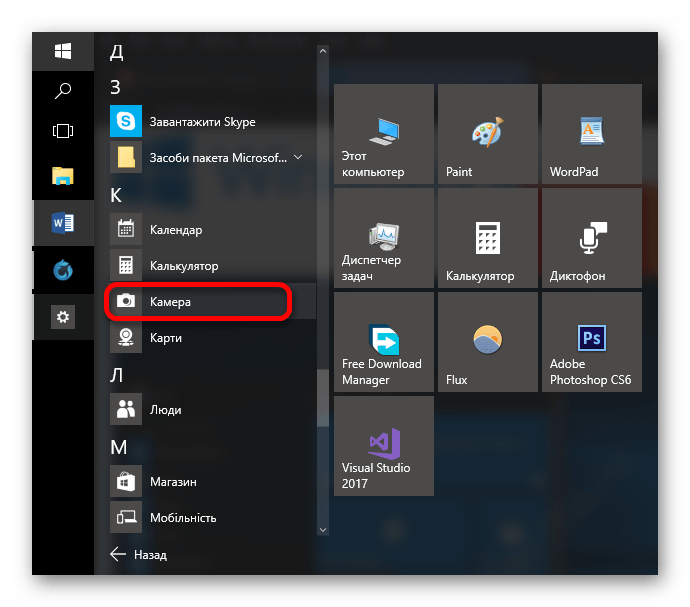
Task: Open the Этот компьютер tile
Action: coord(384,135)
